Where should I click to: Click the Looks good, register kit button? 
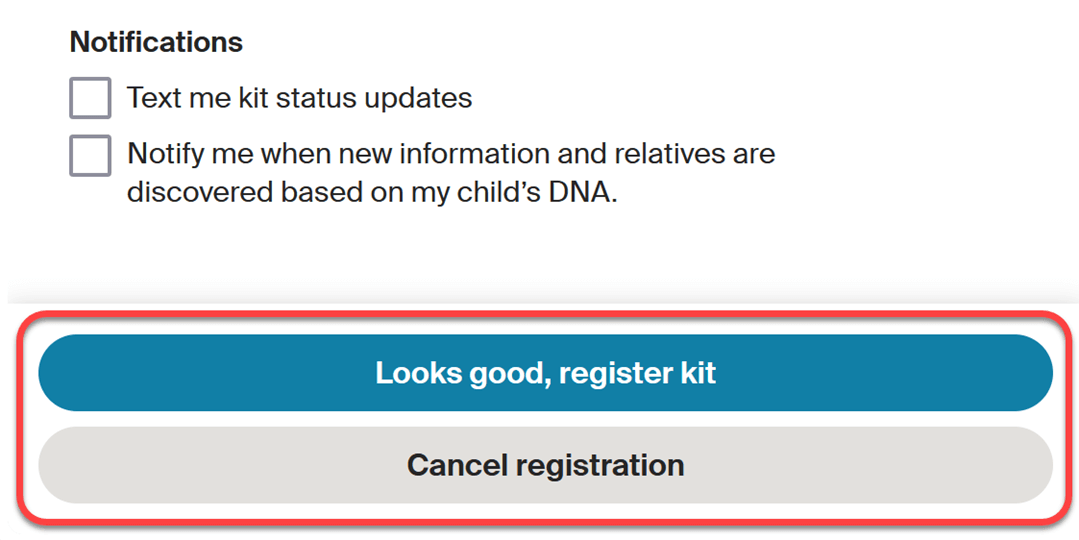[546, 373]
